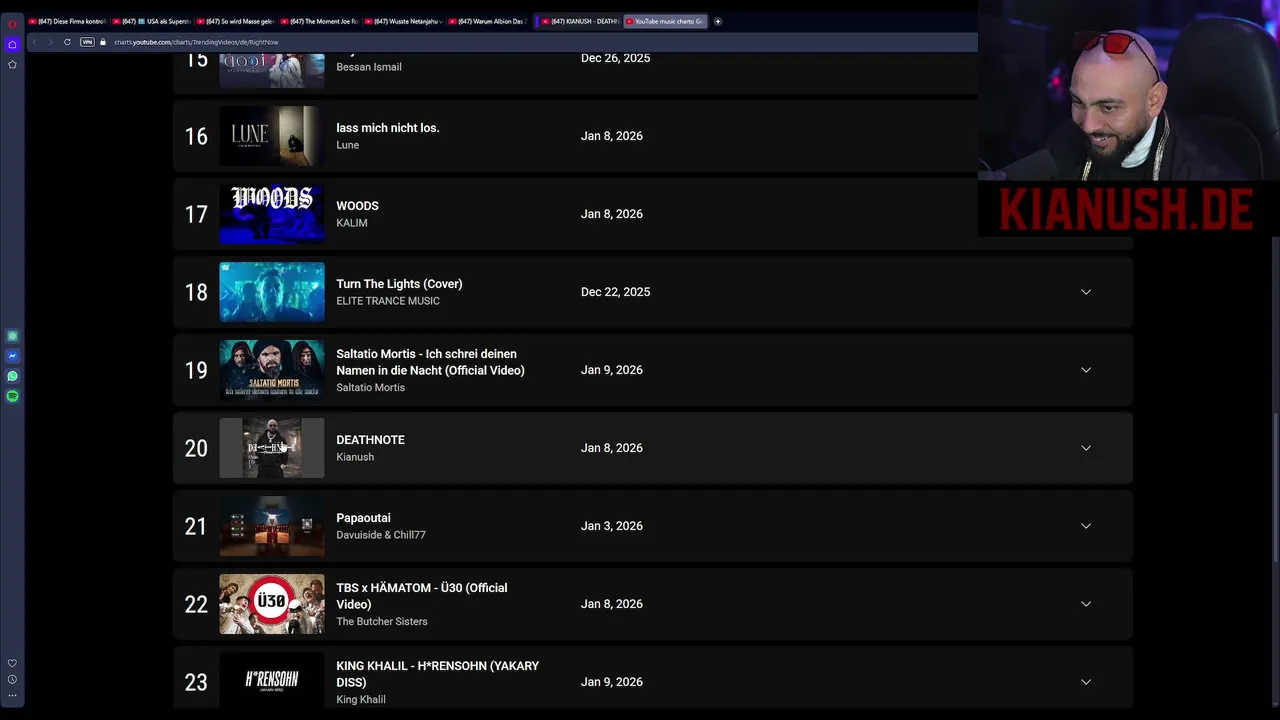Expand row 19 Saltatio Mortis chevron
1280x720 pixels.
pyautogui.click(x=1086, y=370)
